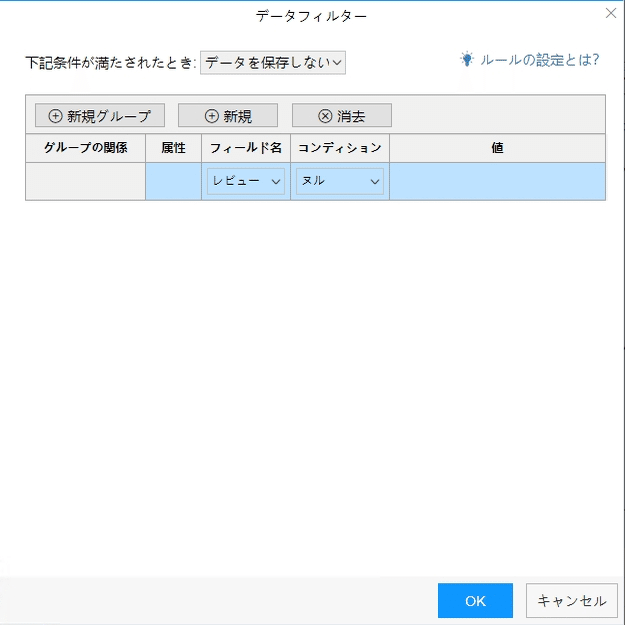Click the 下記条件が満たされたとき label

111,63
